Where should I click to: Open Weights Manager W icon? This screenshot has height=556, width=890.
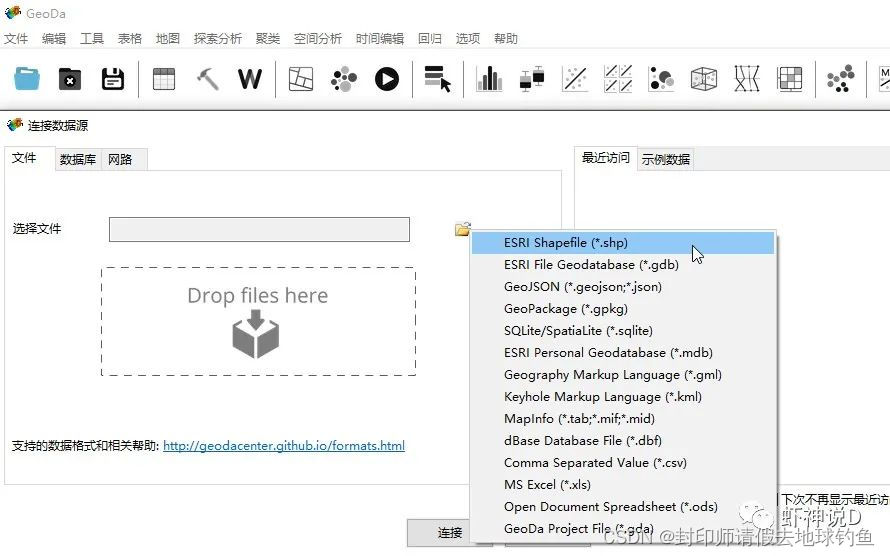250,79
